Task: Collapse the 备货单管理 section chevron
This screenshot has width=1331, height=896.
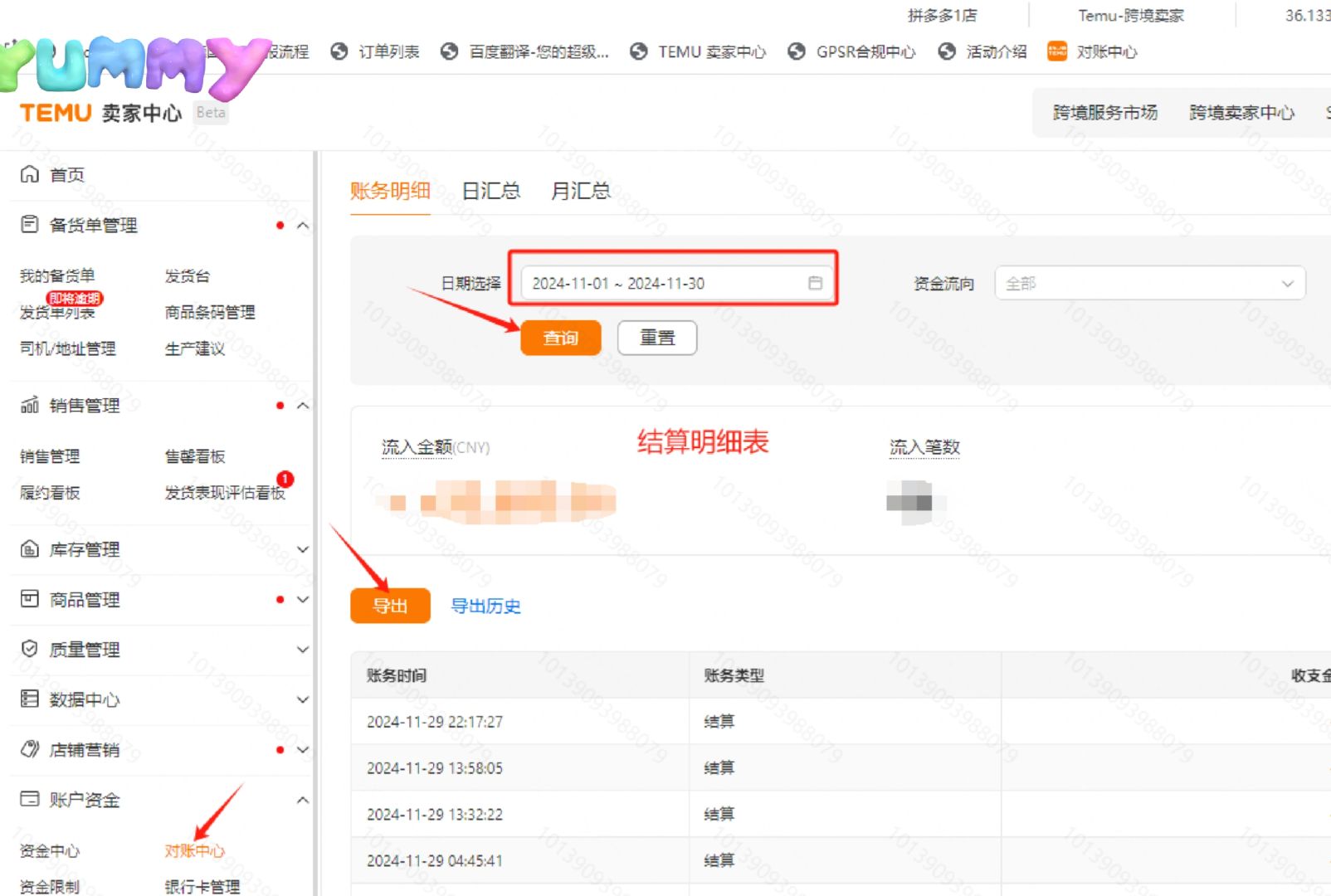Action: (303, 225)
